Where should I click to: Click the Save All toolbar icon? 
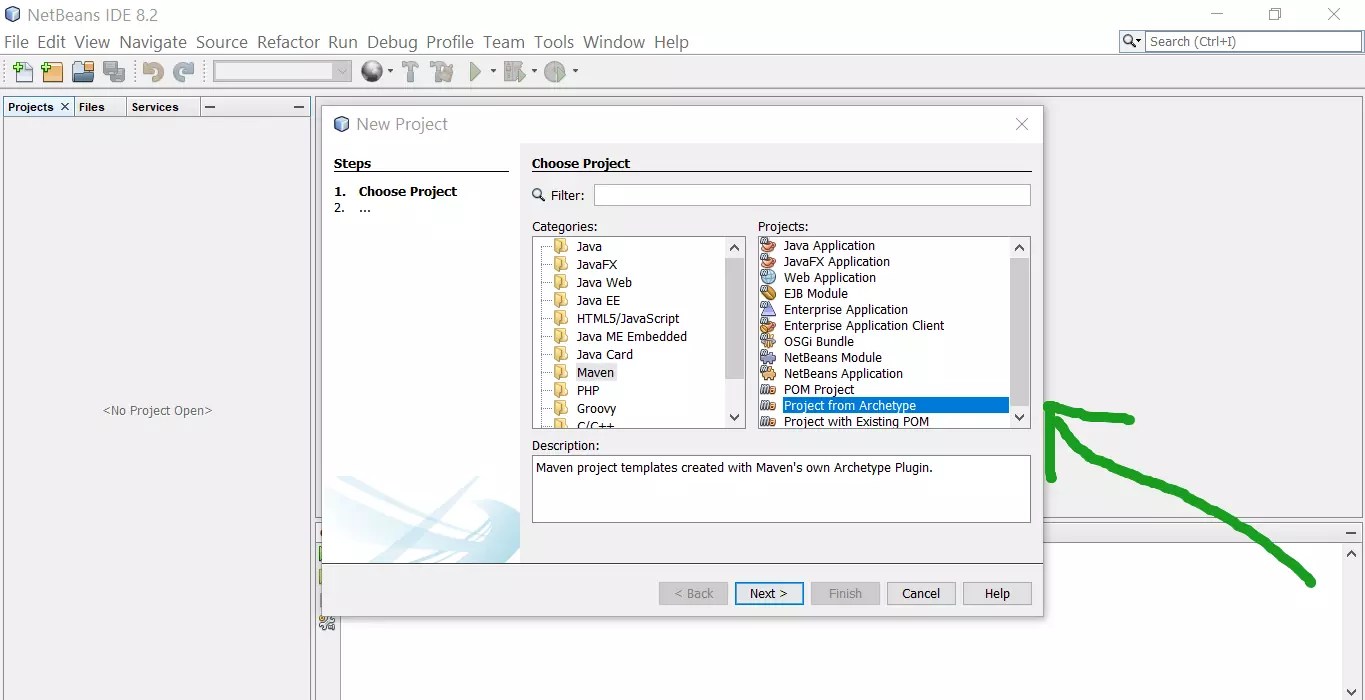click(114, 71)
